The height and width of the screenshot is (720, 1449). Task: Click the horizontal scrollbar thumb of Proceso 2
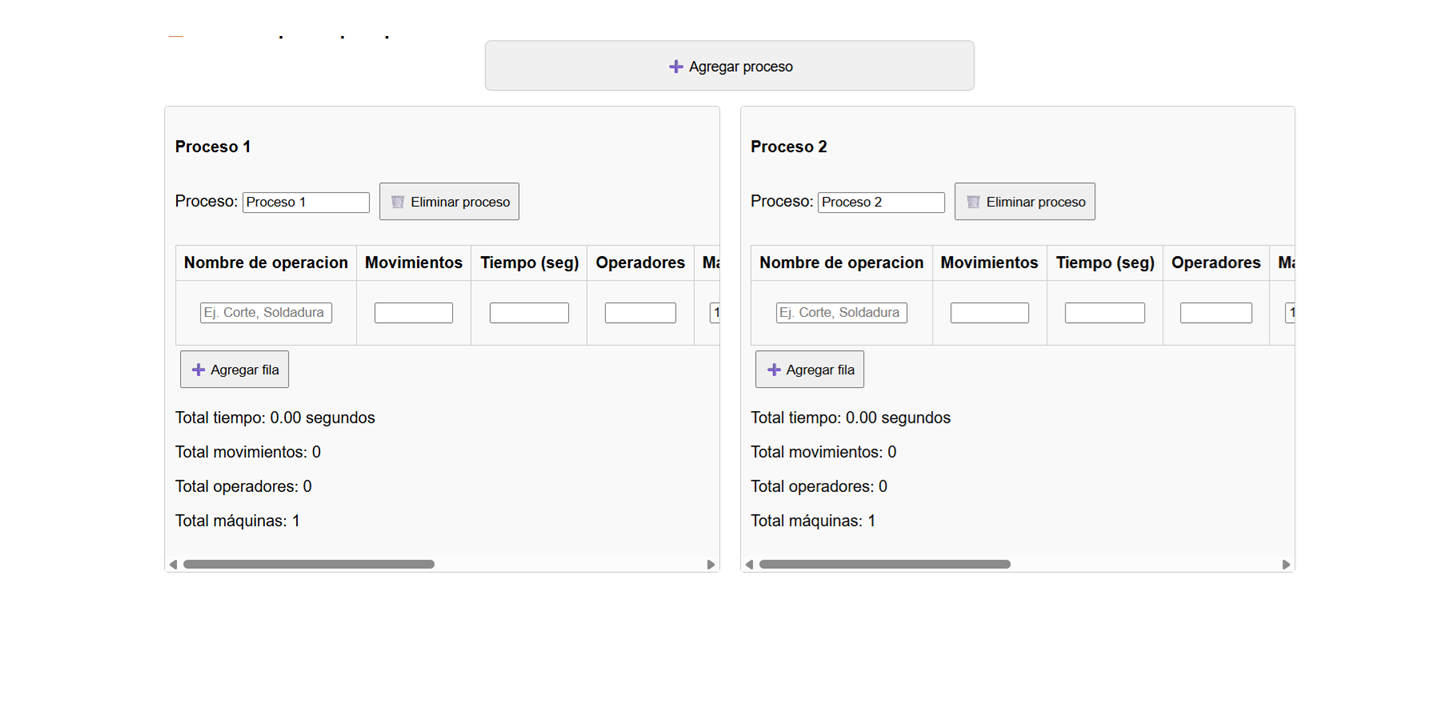[x=884, y=563]
